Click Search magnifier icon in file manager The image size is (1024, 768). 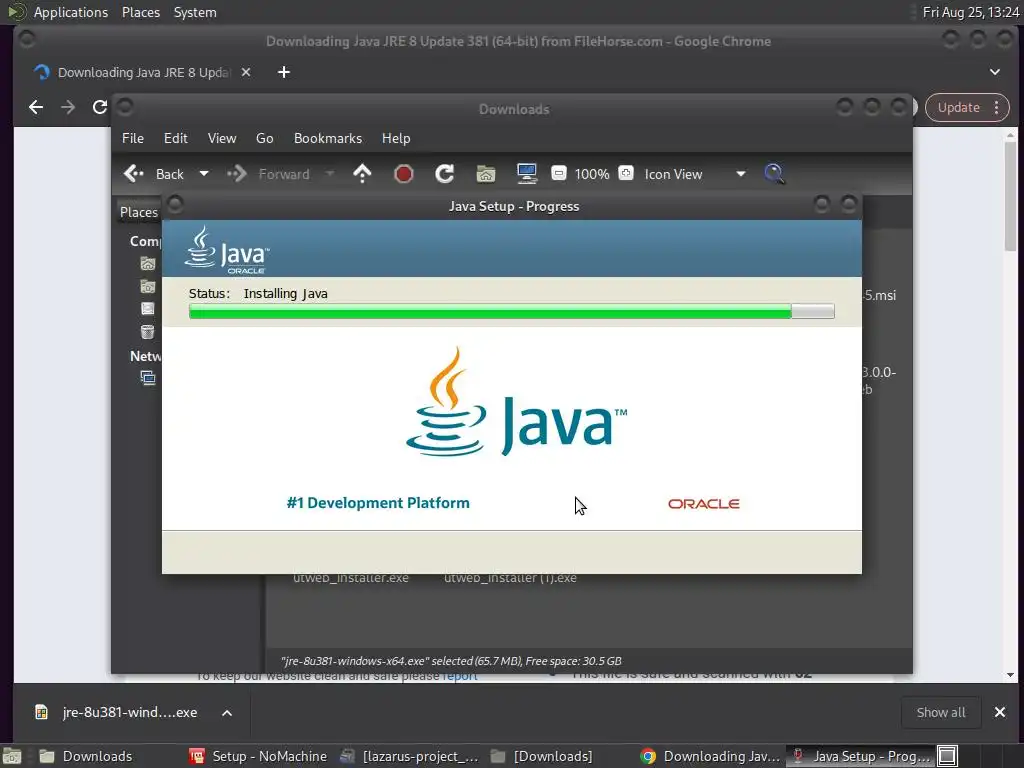(775, 174)
